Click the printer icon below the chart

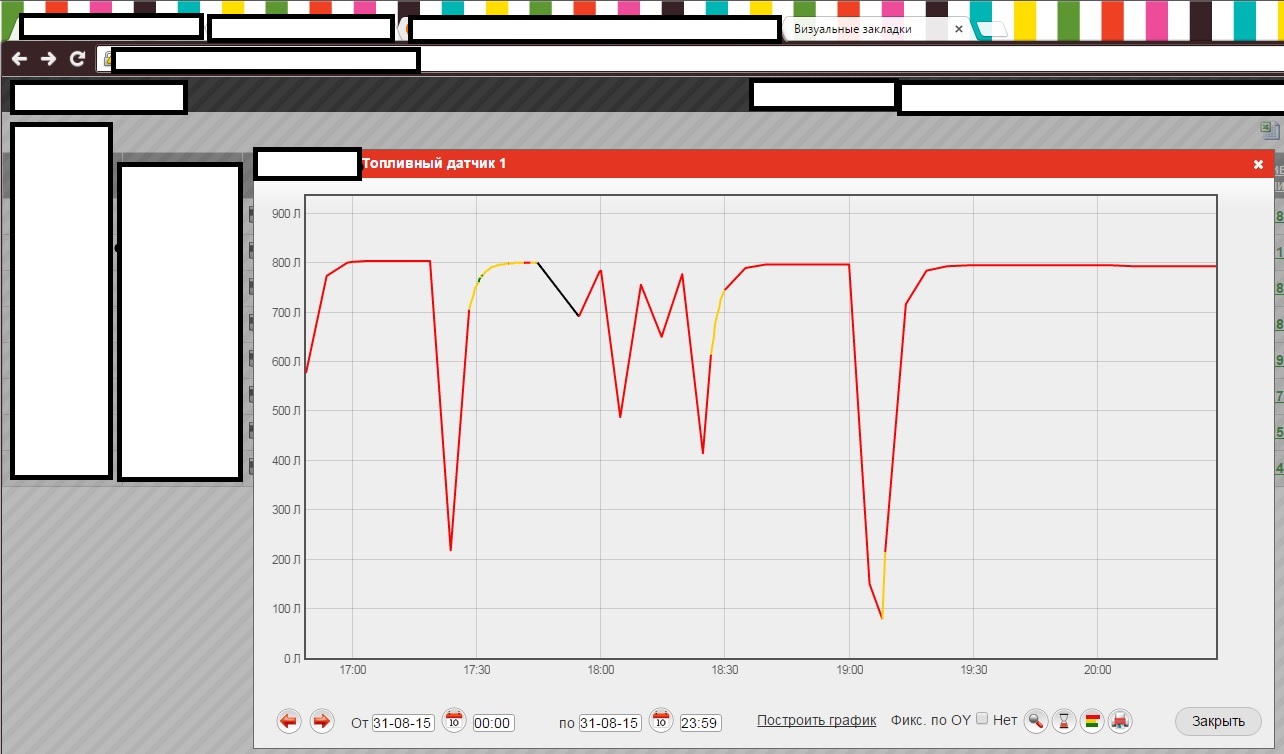click(x=1120, y=720)
